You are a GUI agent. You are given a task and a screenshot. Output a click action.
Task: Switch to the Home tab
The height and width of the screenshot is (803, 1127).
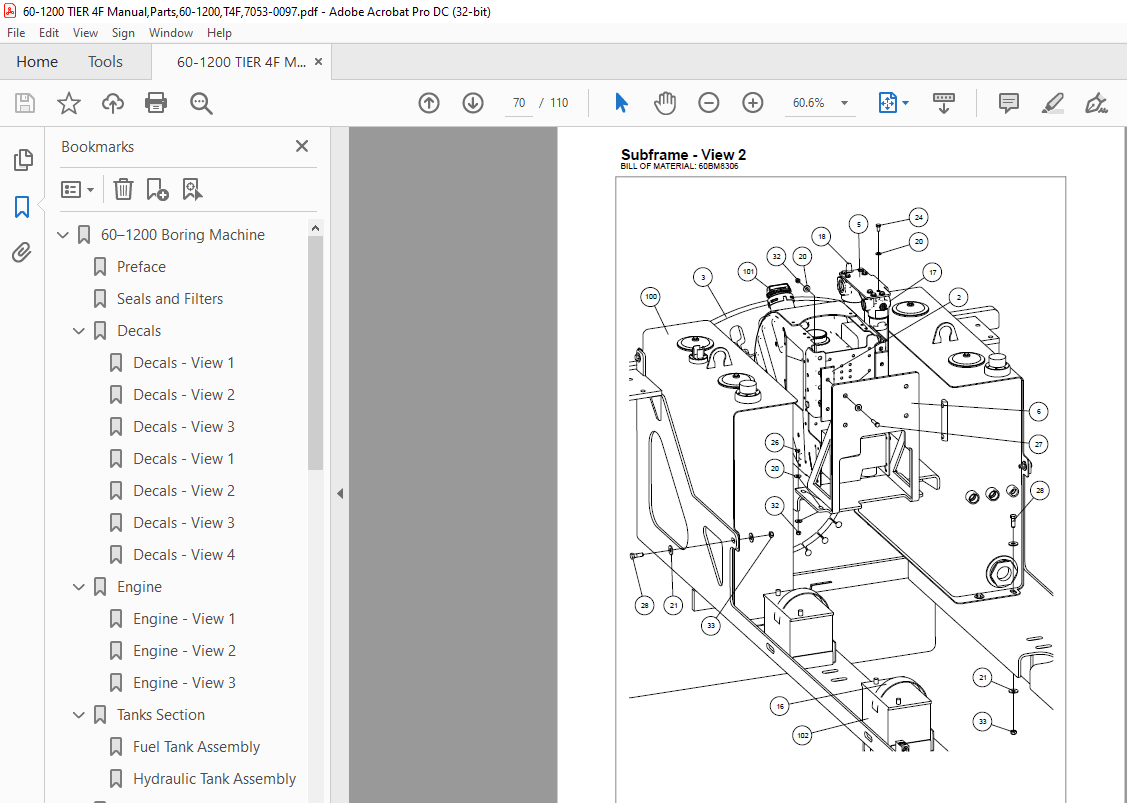click(x=37, y=62)
